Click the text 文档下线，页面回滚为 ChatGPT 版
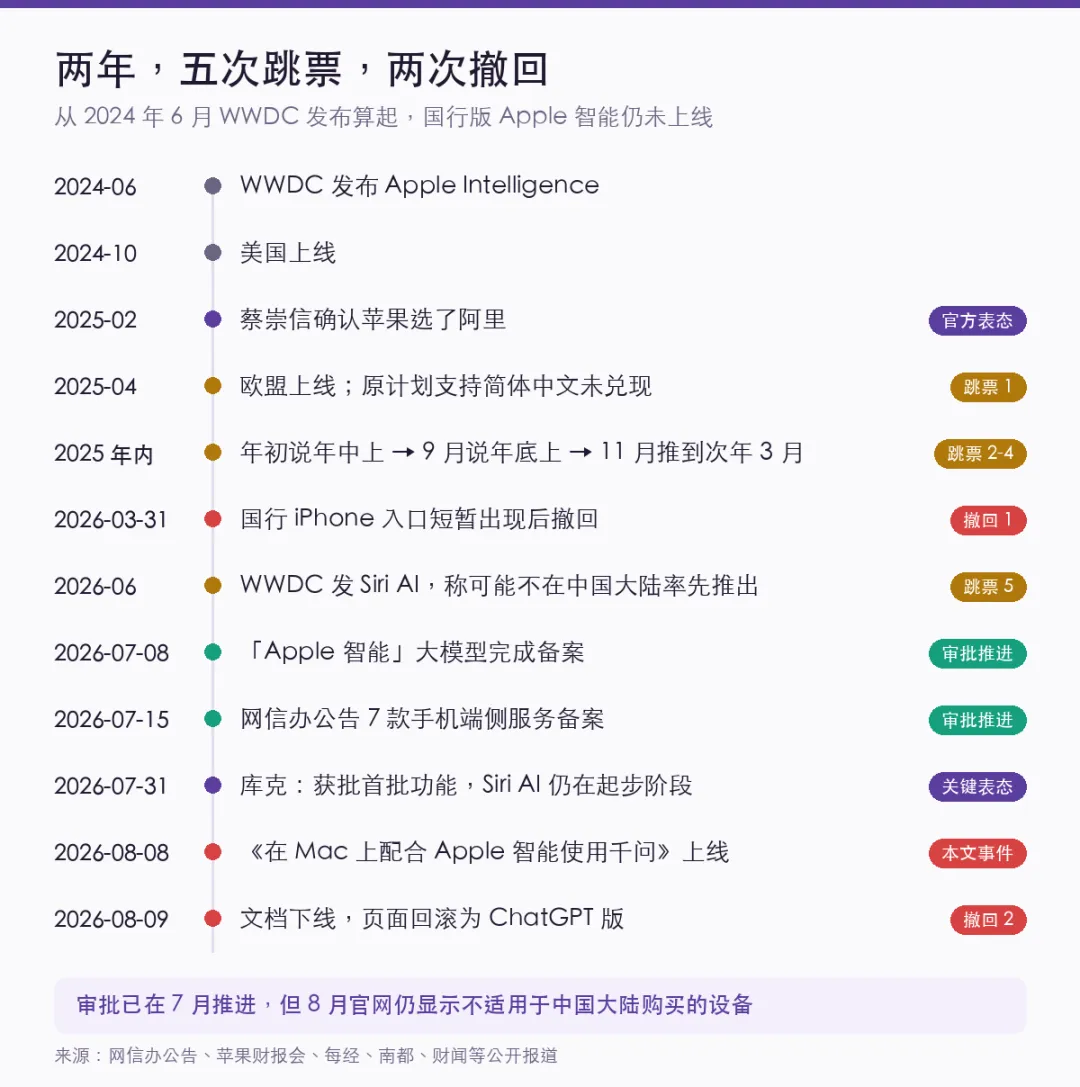Image resolution: width=1080 pixels, height=1087 pixels. point(432,918)
